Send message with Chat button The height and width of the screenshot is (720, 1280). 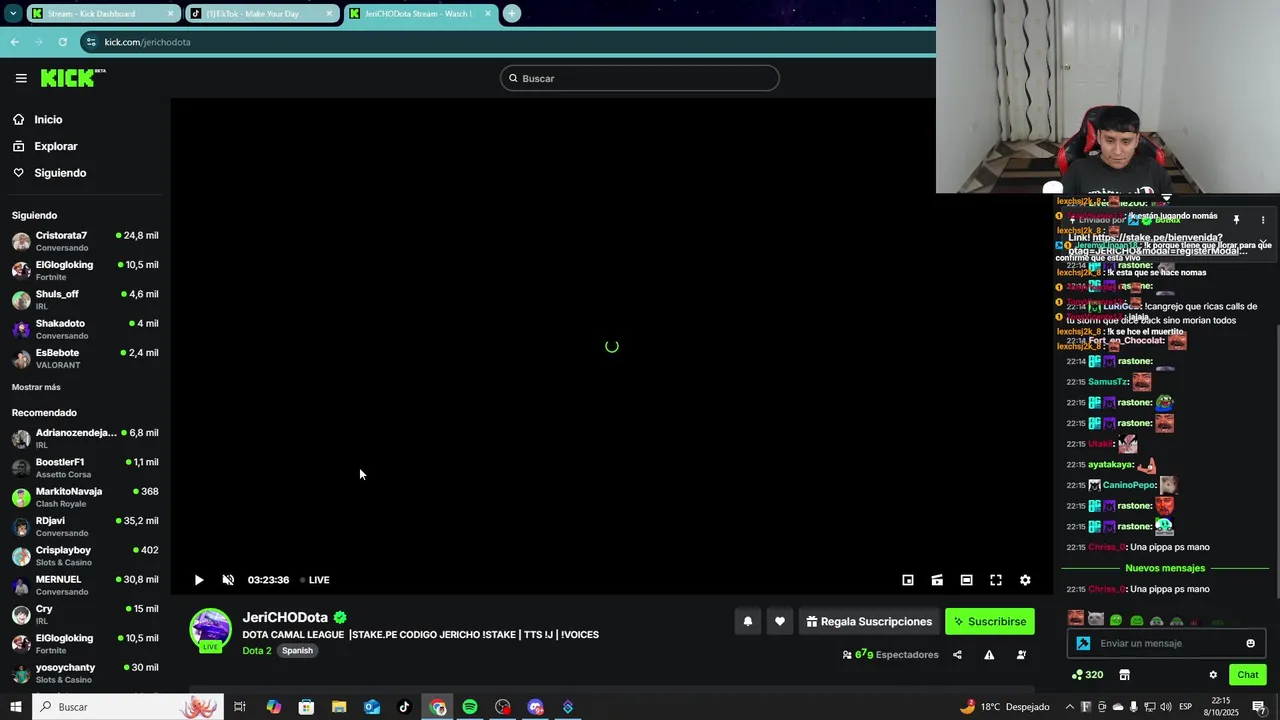coord(1248,675)
